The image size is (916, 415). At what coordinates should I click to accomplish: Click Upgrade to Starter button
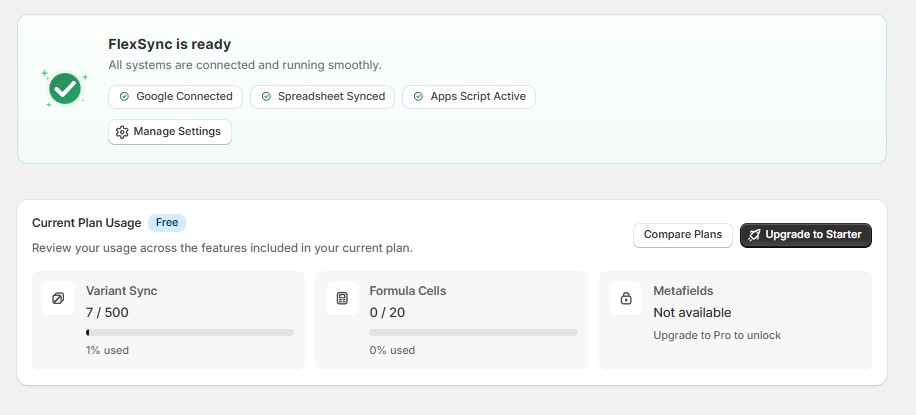[x=806, y=235]
